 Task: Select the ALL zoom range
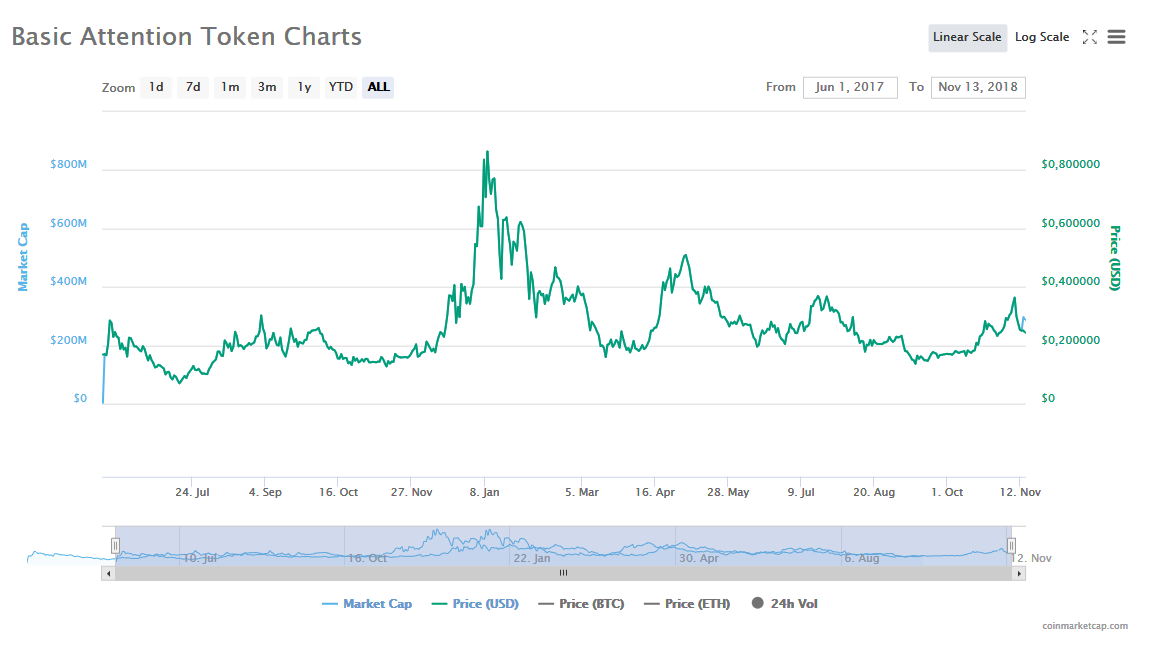pos(378,87)
